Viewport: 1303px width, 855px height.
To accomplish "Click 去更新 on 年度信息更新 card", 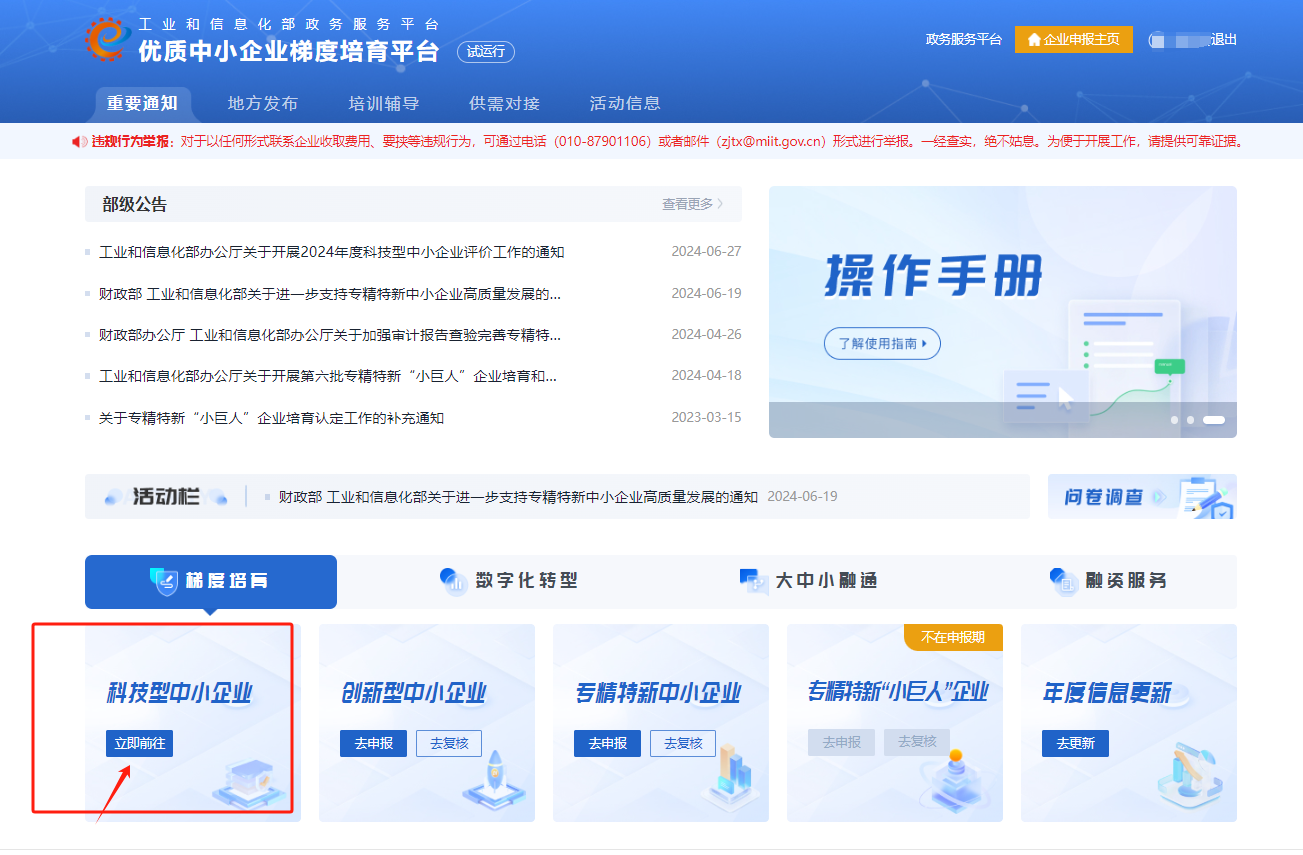I will (1075, 744).
